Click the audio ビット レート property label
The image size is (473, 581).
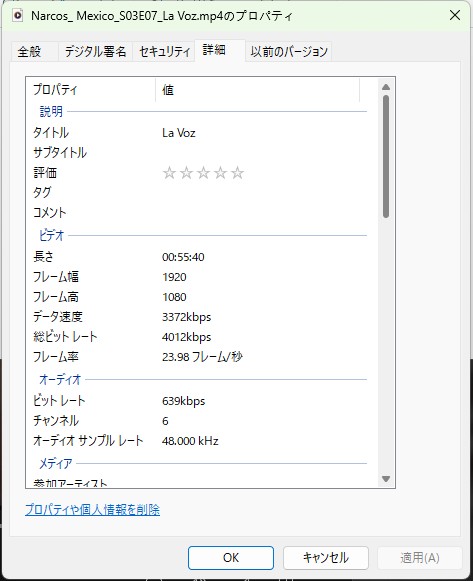[x=59, y=401]
